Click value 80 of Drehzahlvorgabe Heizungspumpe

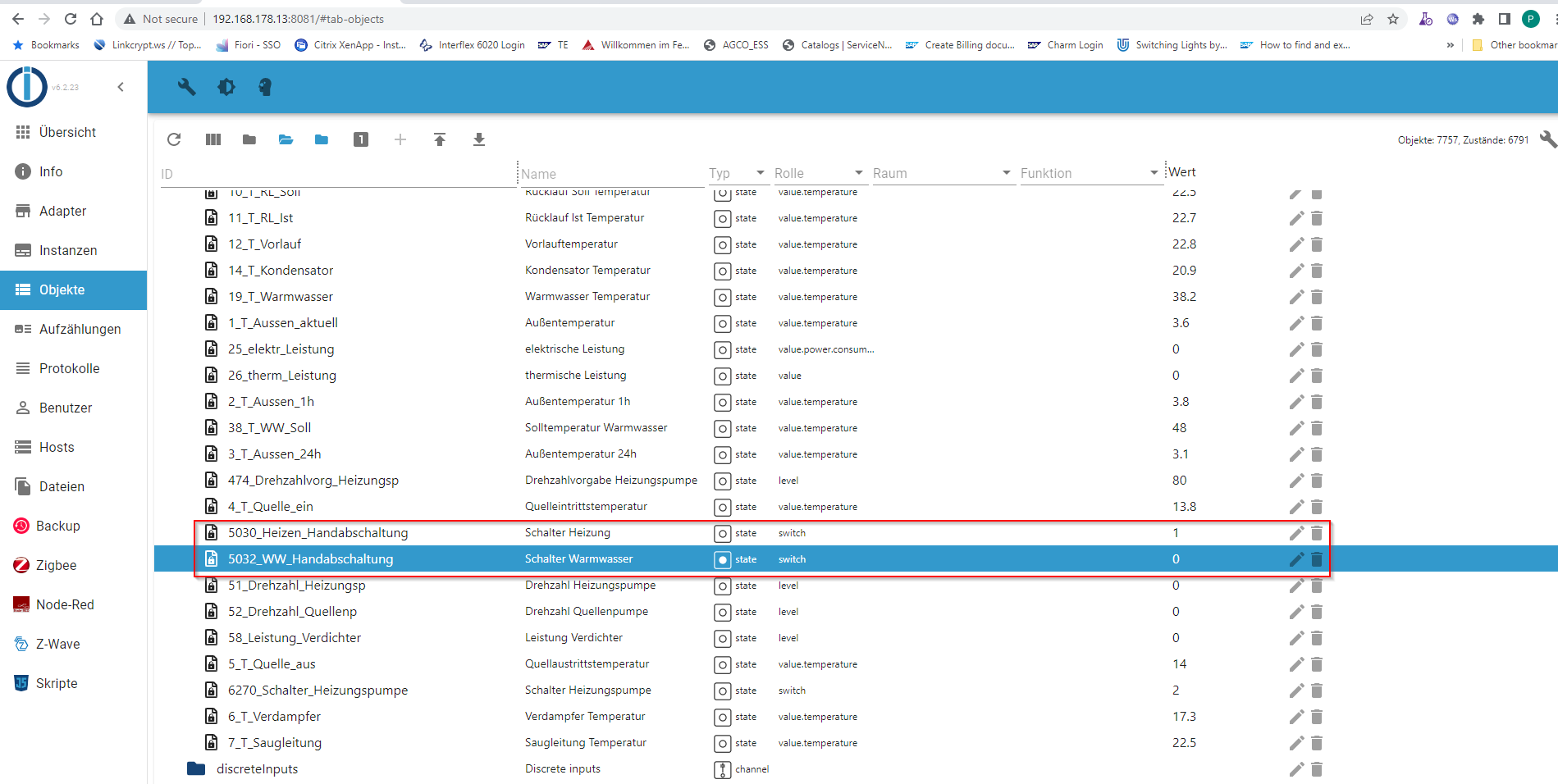(1179, 481)
